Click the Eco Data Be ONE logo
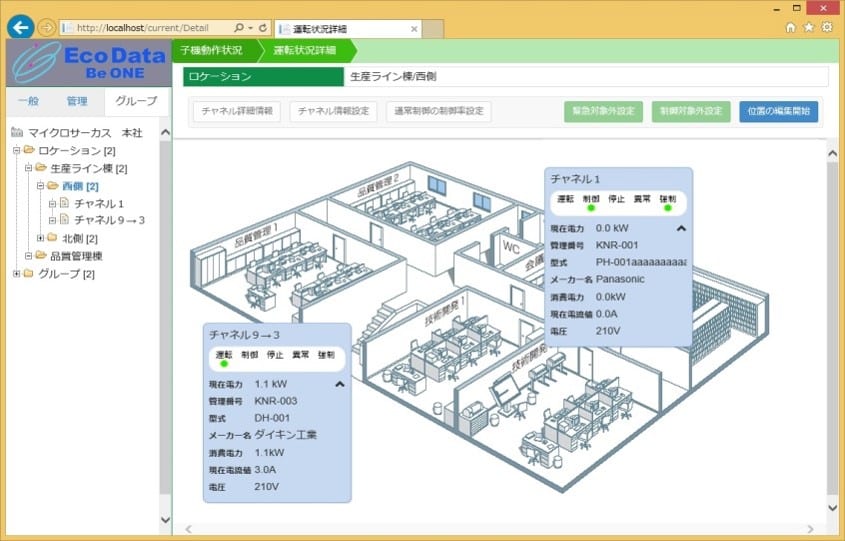This screenshot has height=541, width=845. pyautogui.click(x=89, y=63)
